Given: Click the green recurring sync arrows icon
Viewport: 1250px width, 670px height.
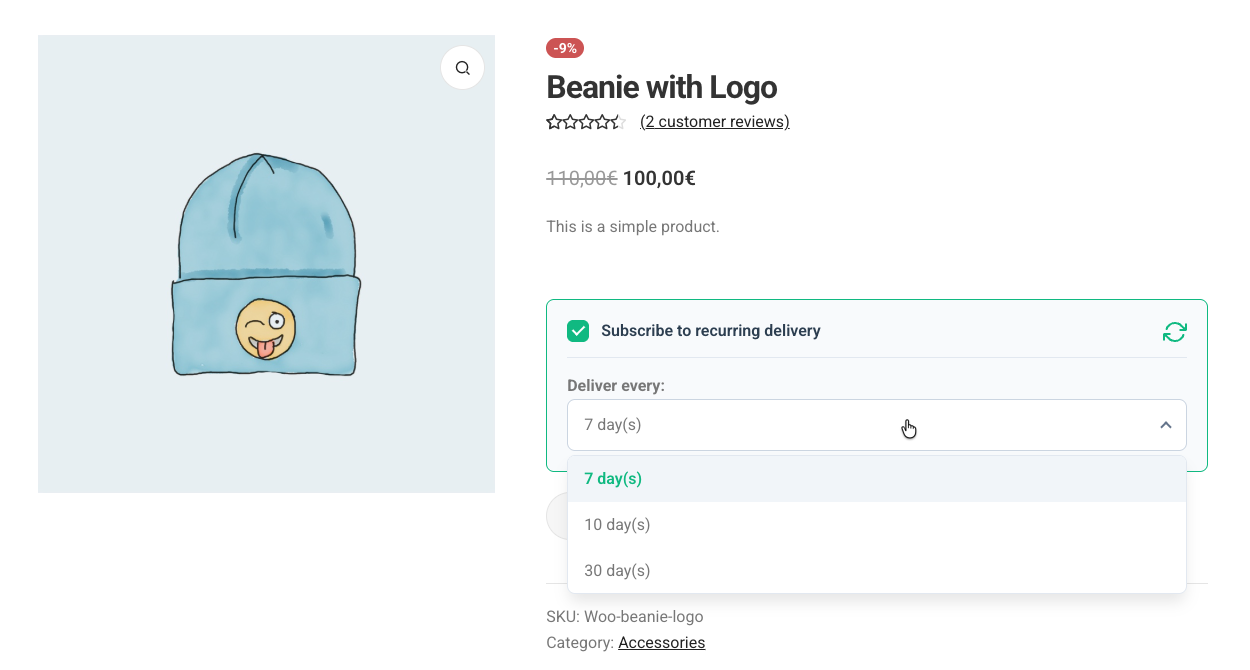Looking at the screenshot, I should 1174,332.
